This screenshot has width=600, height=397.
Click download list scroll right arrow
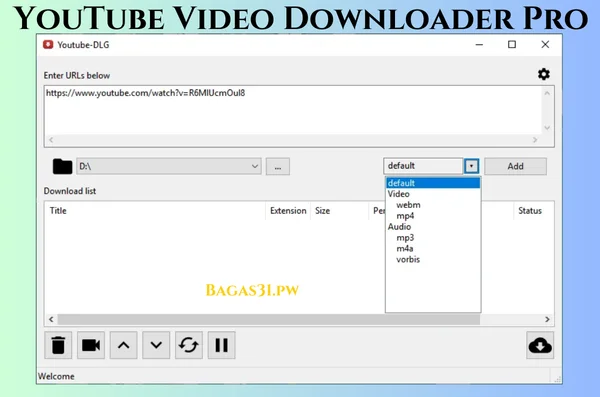[547, 319]
